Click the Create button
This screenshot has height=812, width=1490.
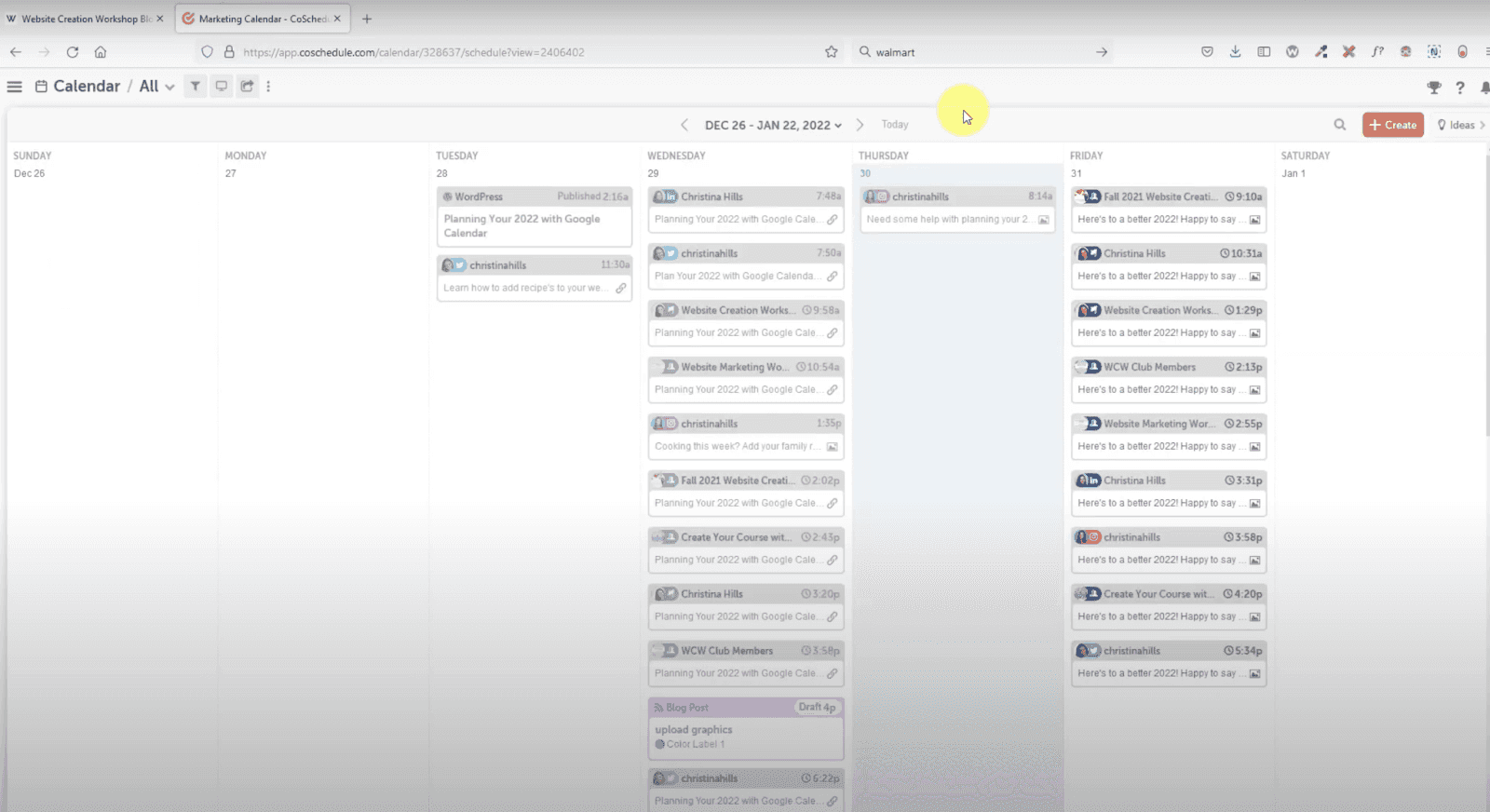pos(1392,125)
